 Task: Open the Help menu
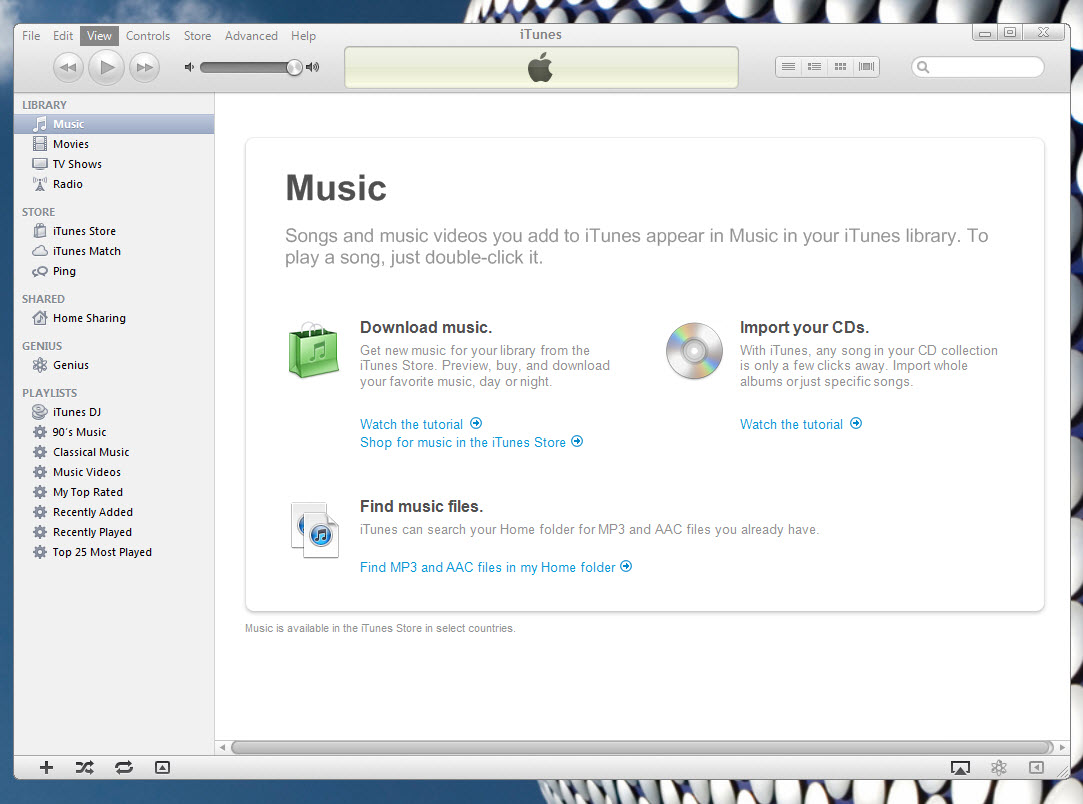click(303, 36)
